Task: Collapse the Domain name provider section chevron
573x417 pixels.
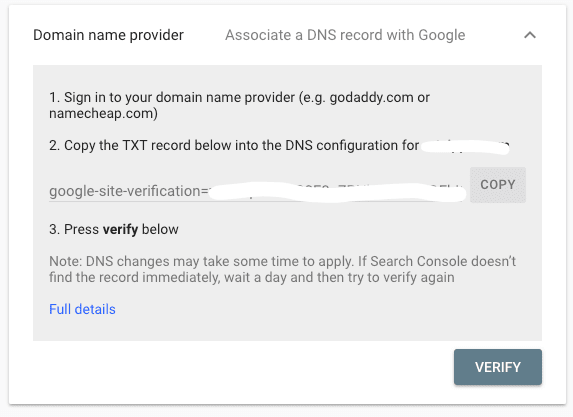Action: tap(530, 35)
